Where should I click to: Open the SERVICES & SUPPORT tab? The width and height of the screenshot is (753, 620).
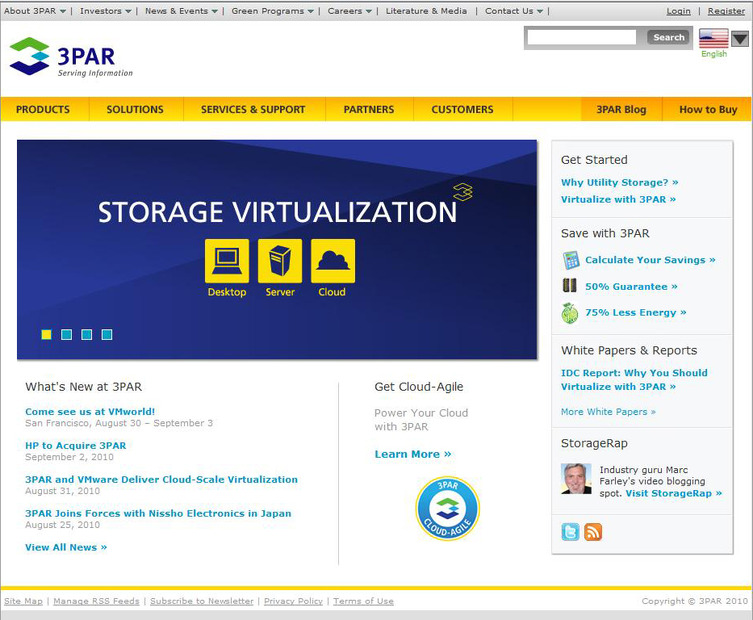pos(253,109)
